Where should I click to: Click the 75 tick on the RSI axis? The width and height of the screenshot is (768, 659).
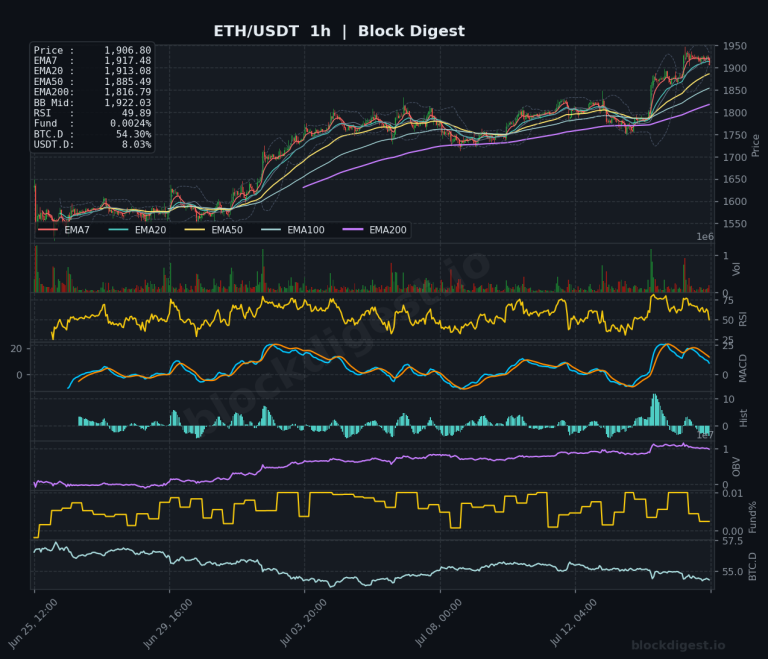tap(728, 300)
